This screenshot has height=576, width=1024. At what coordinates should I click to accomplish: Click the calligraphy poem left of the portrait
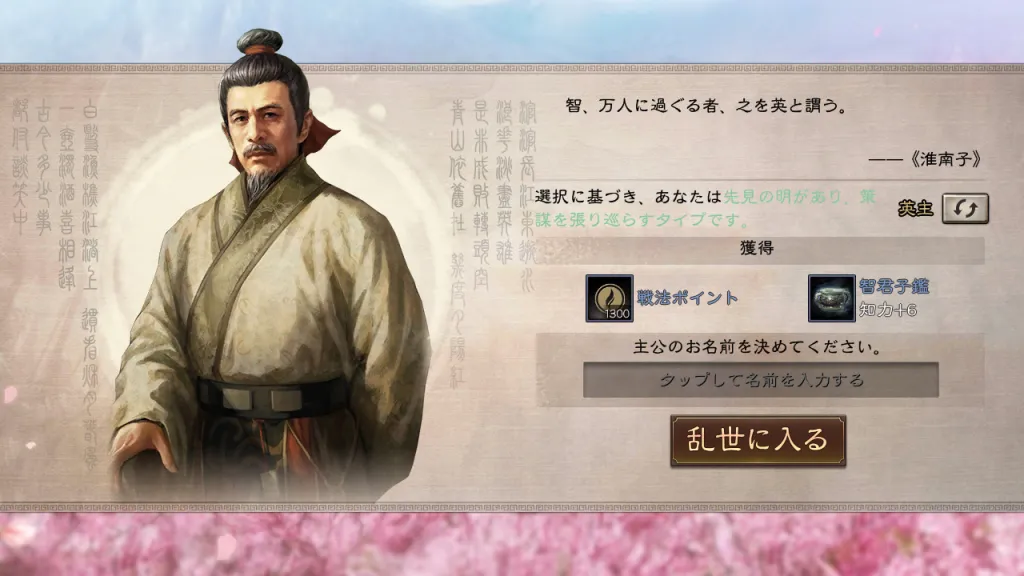click(x=57, y=196)
